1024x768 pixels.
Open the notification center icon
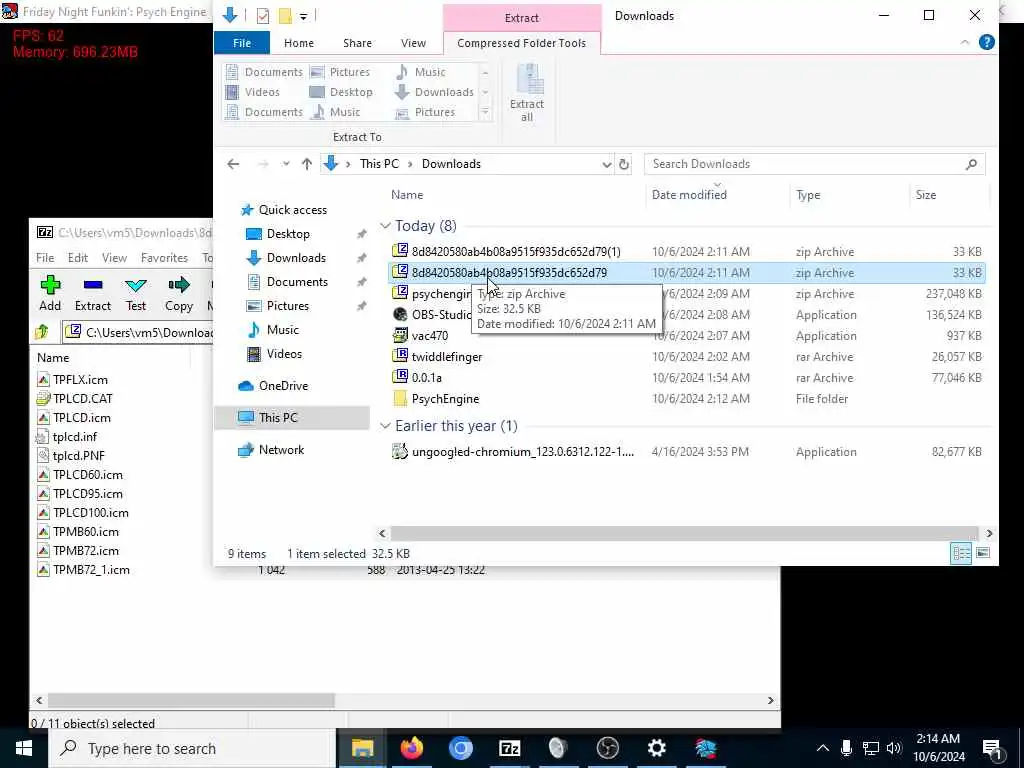point(992,748)
